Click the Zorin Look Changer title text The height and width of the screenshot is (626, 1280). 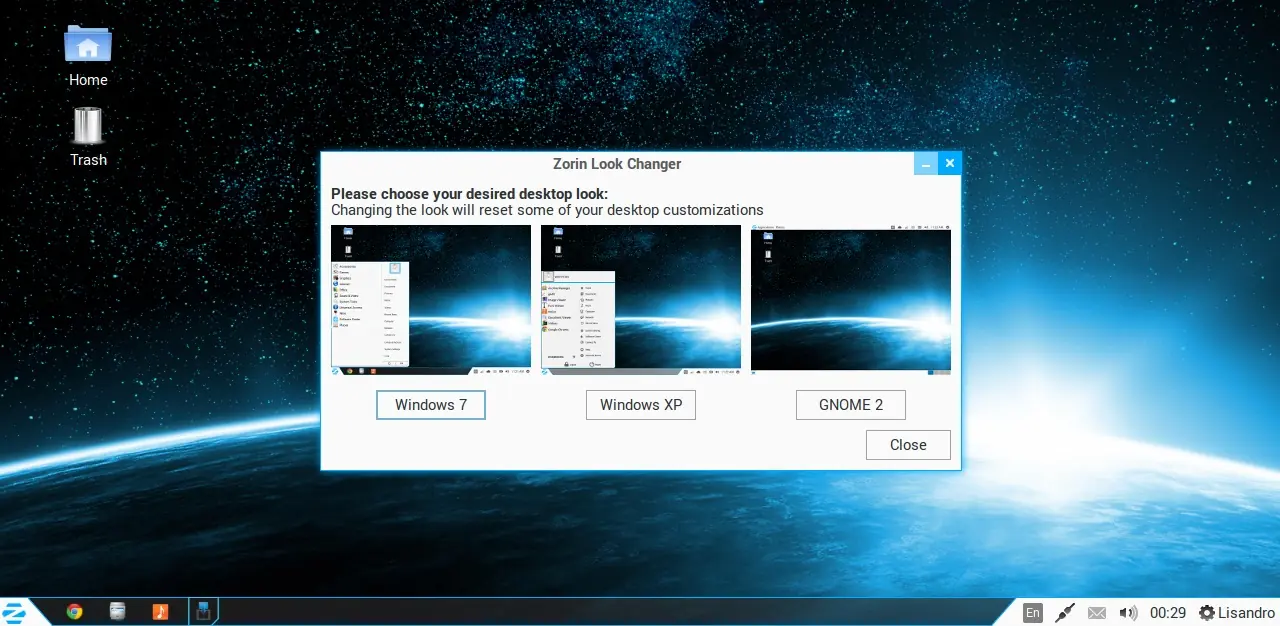click(617, 164)
